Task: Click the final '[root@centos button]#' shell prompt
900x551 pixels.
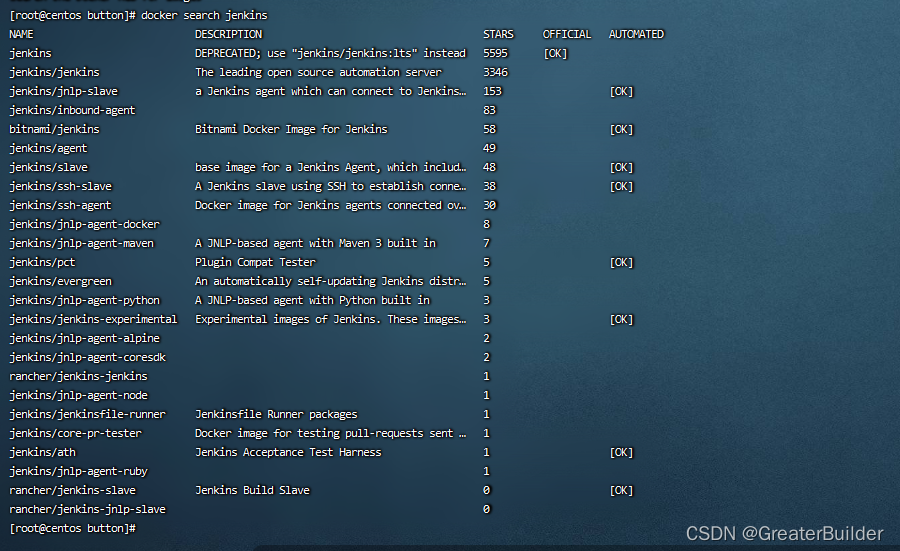Action: pyautogui.click(x=72, y=528)
